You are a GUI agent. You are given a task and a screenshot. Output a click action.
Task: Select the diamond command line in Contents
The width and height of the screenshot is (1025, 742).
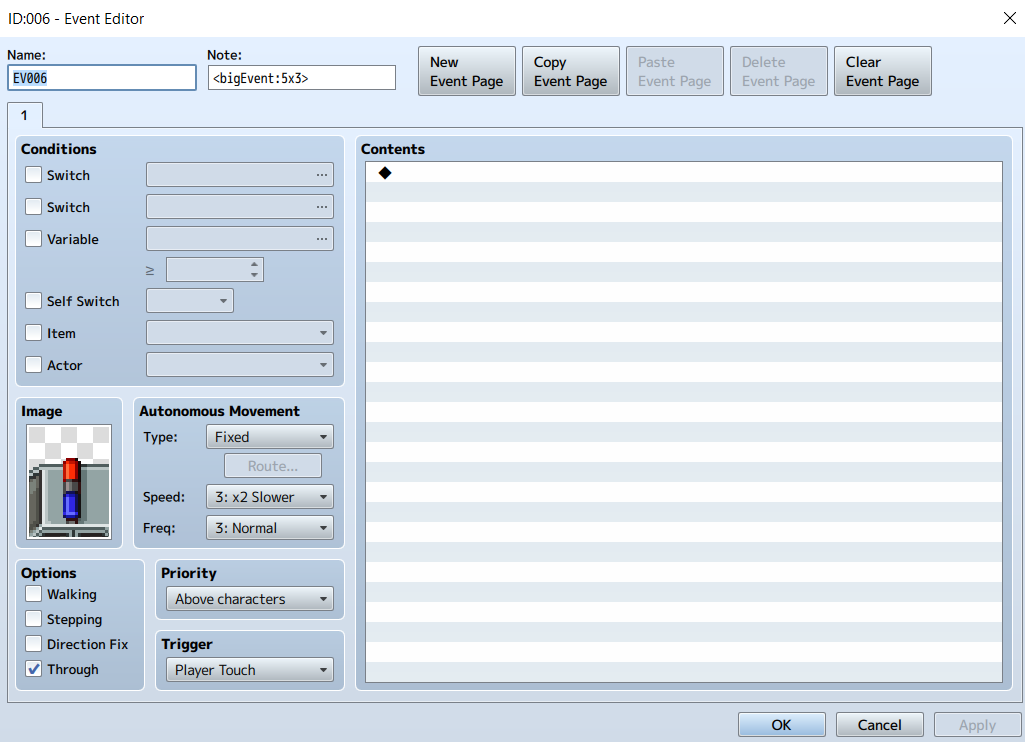[683, 173]
